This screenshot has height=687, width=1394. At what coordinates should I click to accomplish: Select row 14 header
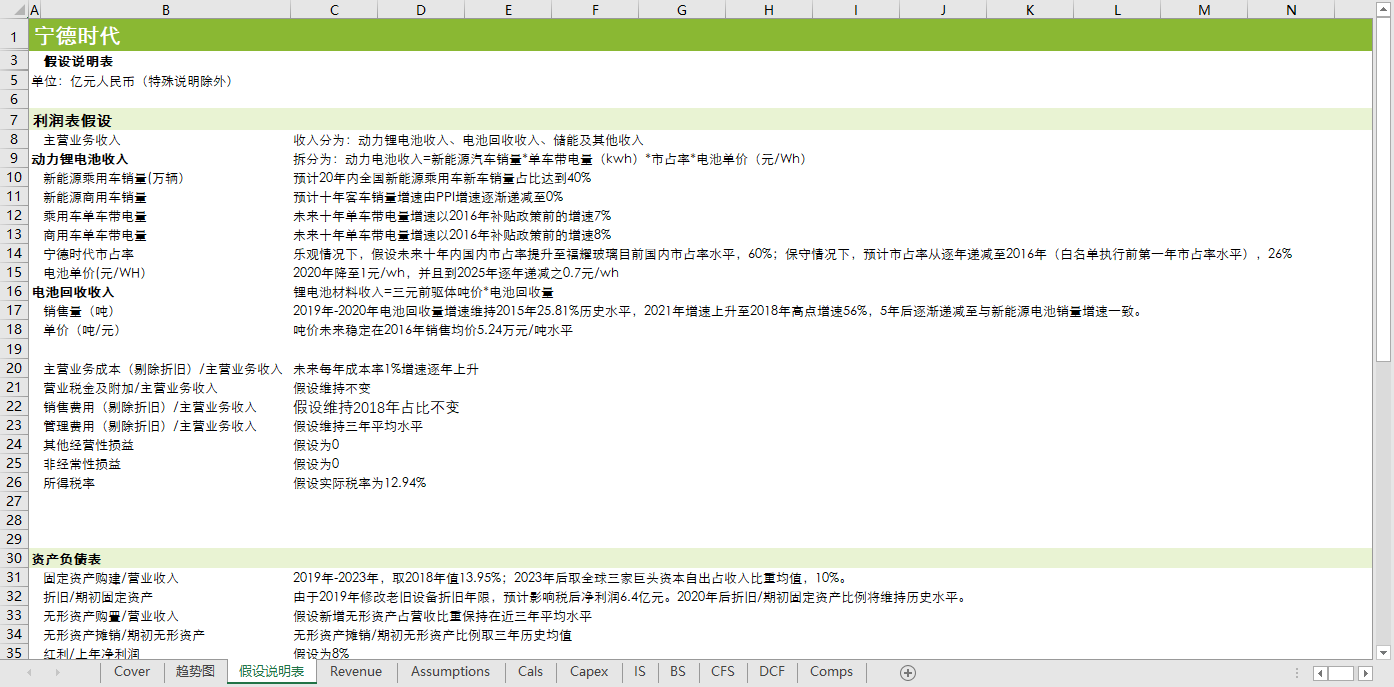click(14, 254)
